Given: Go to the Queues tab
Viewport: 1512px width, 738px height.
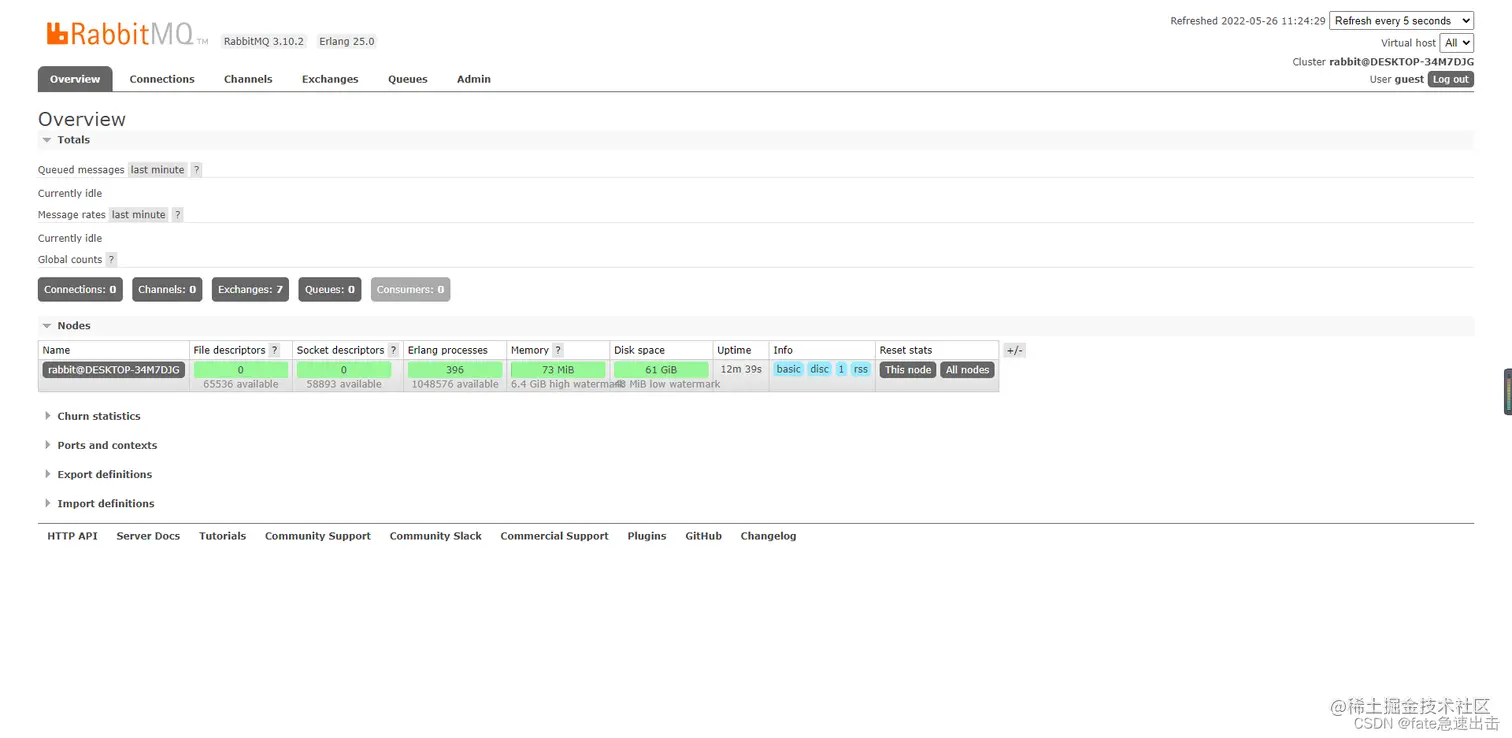Looking at the screenshot, I should [408, 79].
